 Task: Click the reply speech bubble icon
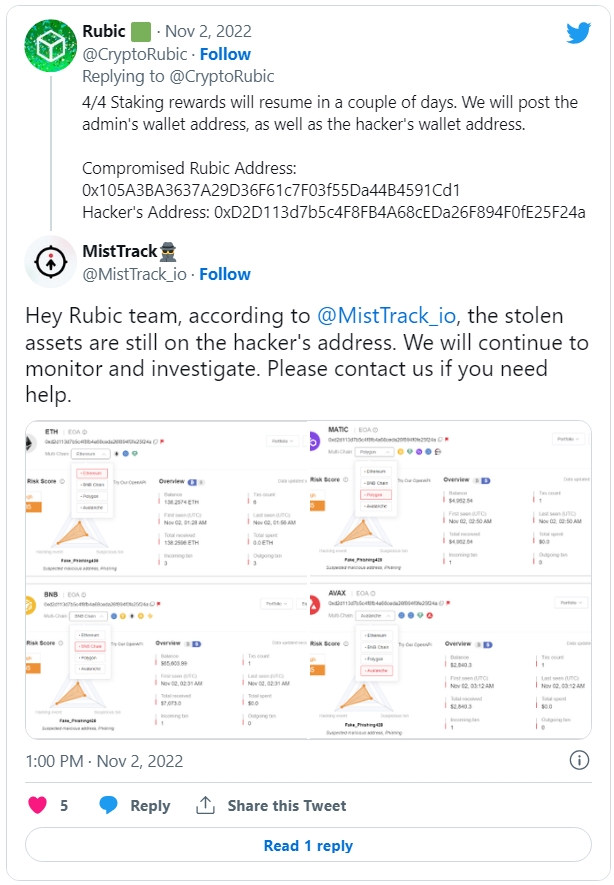point(108,805)
